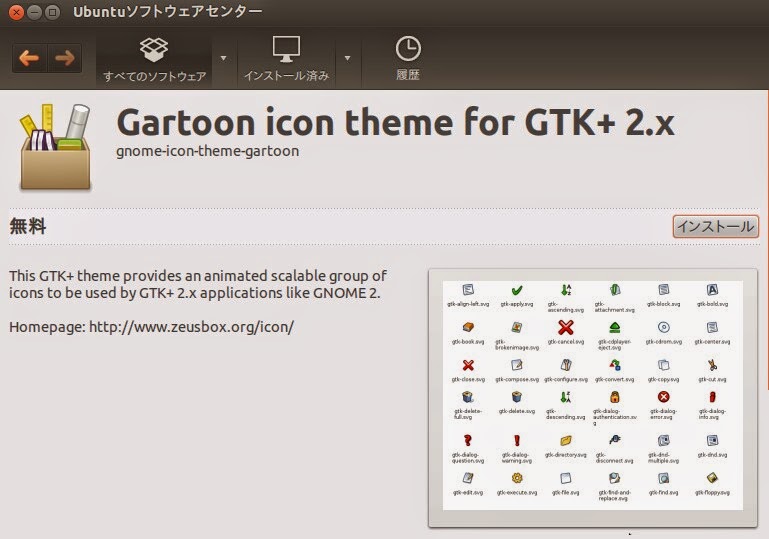The image size is (769, 539).
Task: Select the gnome-icon-theme-gartoon package name
Action: (x=207, y=151)
